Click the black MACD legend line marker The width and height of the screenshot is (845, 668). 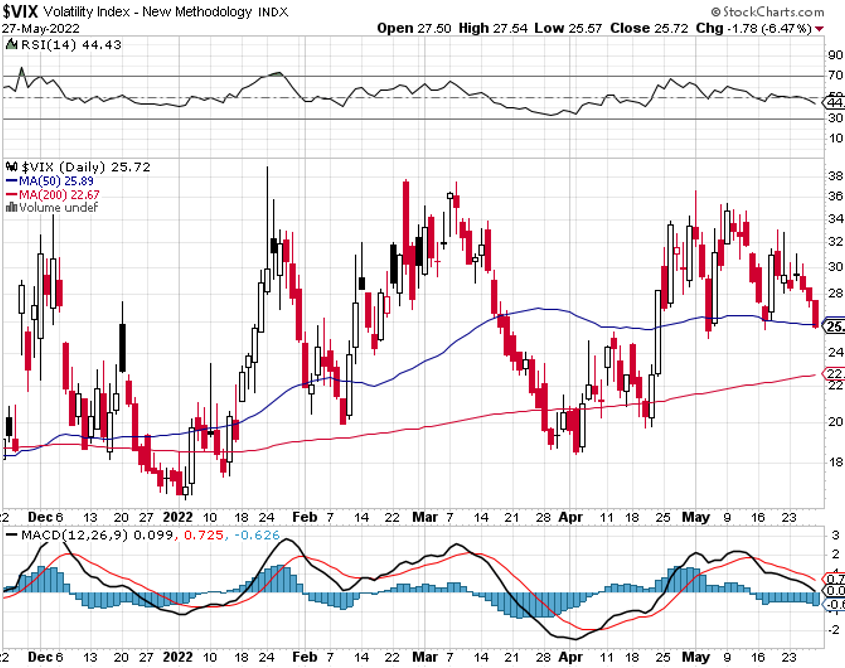point(11,535)
